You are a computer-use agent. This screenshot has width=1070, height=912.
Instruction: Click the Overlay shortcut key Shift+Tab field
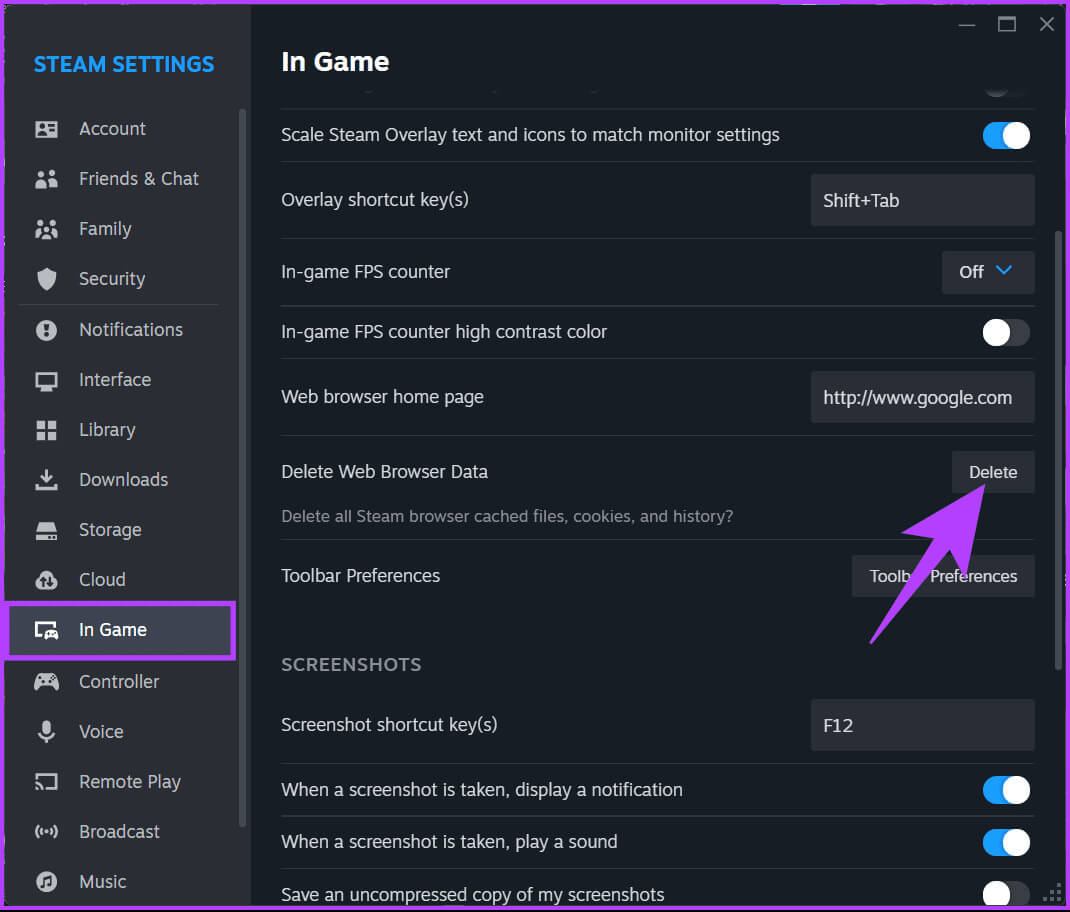point(923,200)
